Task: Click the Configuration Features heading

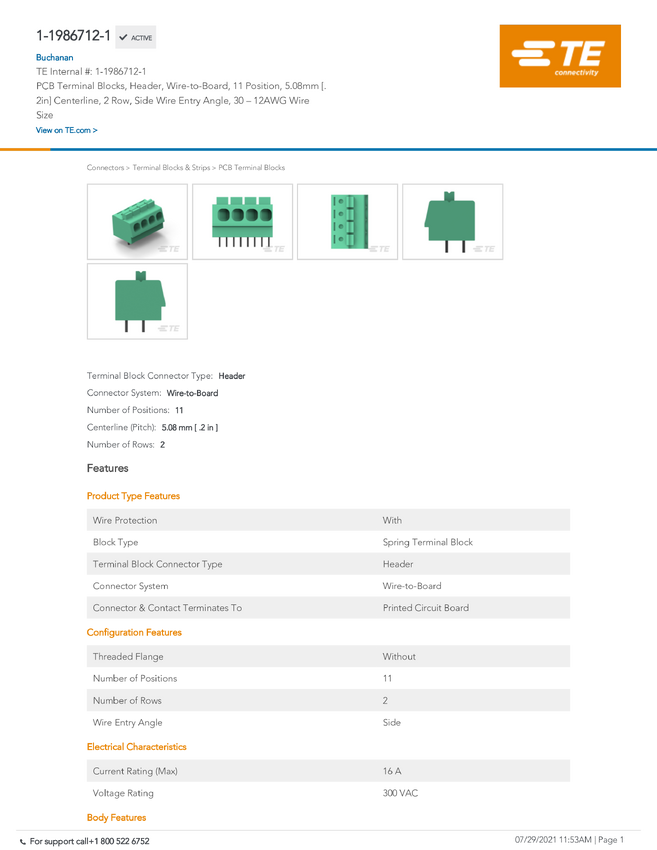Action: click(134, 633)
